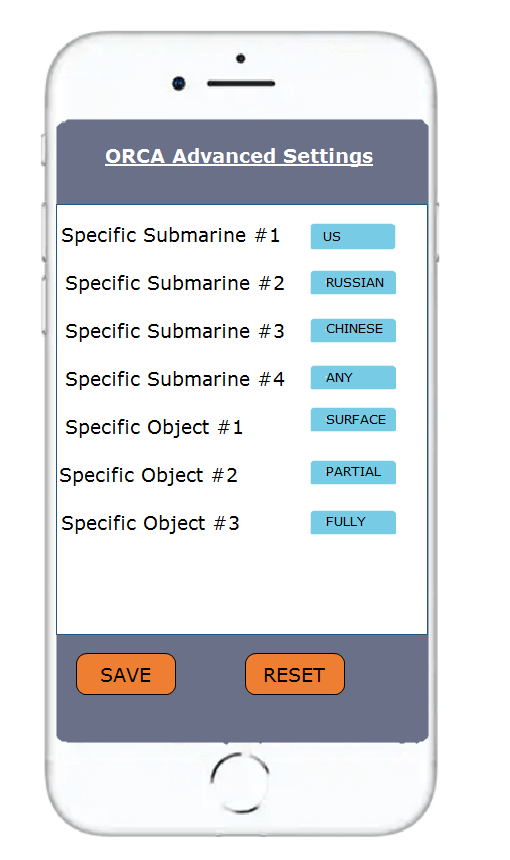The height and width of the screenshot is (860, 510).
Task: Click the orange RESET button
Action: 295,674
